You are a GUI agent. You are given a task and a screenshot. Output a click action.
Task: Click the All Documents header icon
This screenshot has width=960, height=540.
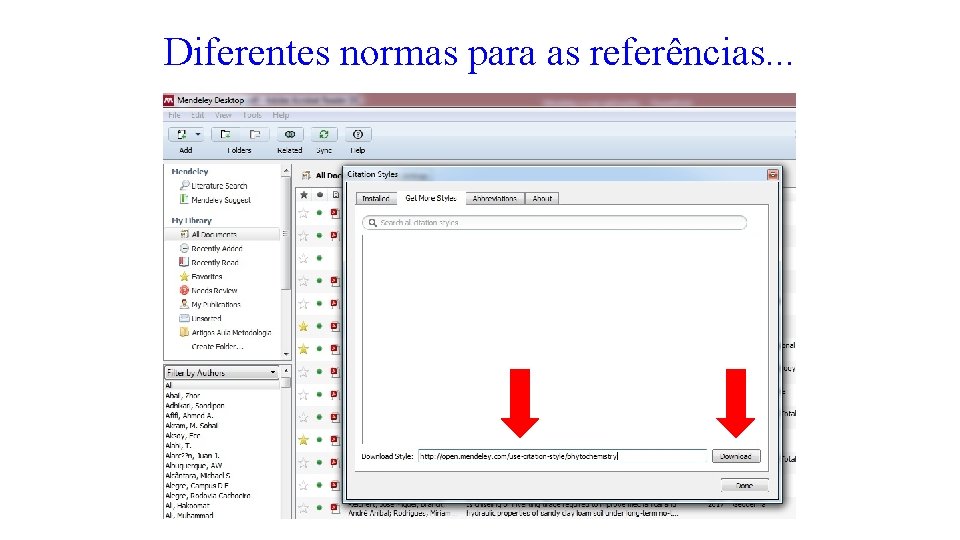pos(306,175)
